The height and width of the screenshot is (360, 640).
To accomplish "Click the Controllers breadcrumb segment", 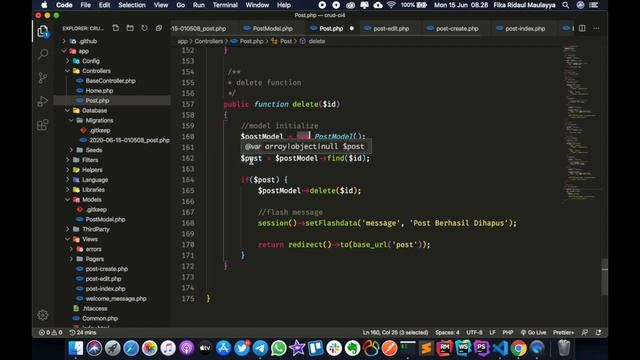I will tap(209, 41).
